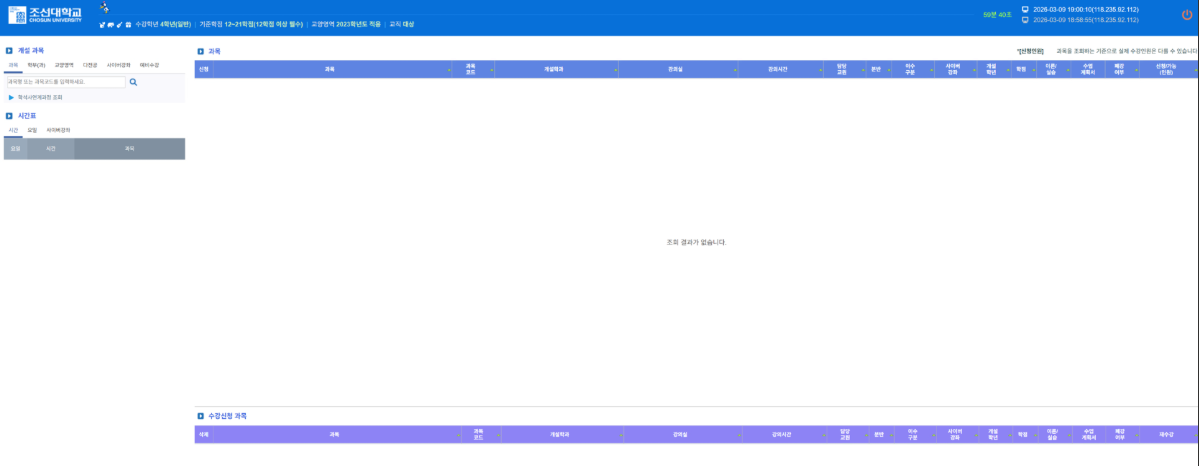This screenshot has height=466, width=1199.
Task: Click 수업계획서 header in the upper 과목 table
Action: (1088, 69)
